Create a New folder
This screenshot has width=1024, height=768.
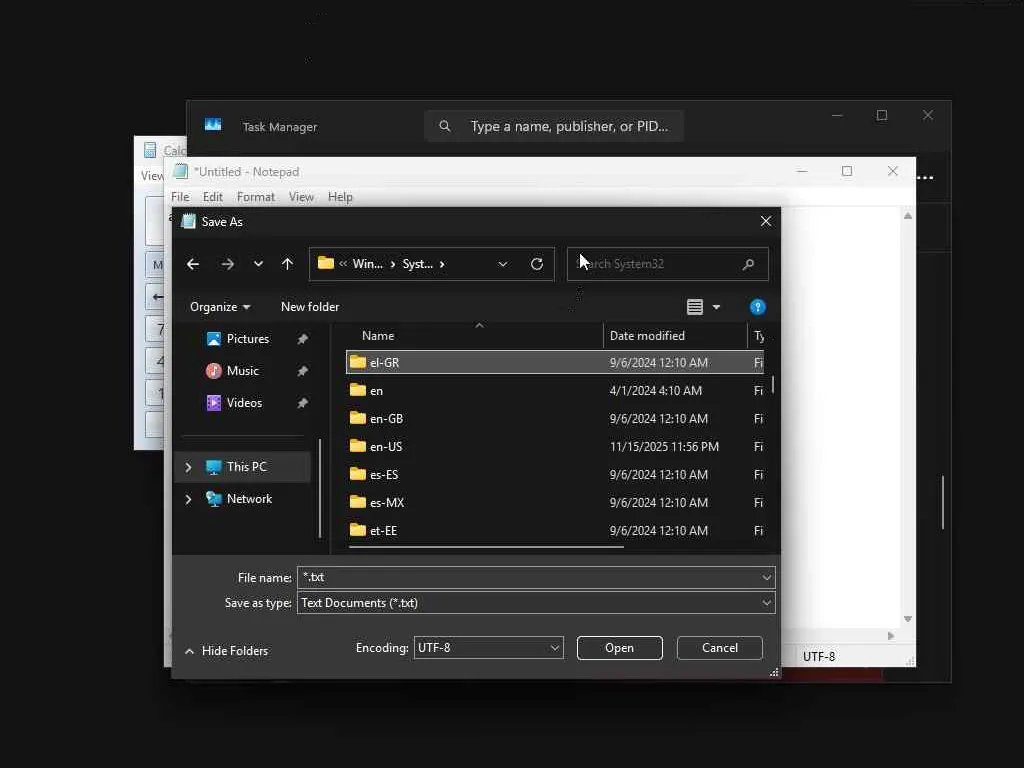tap(310, 307)
